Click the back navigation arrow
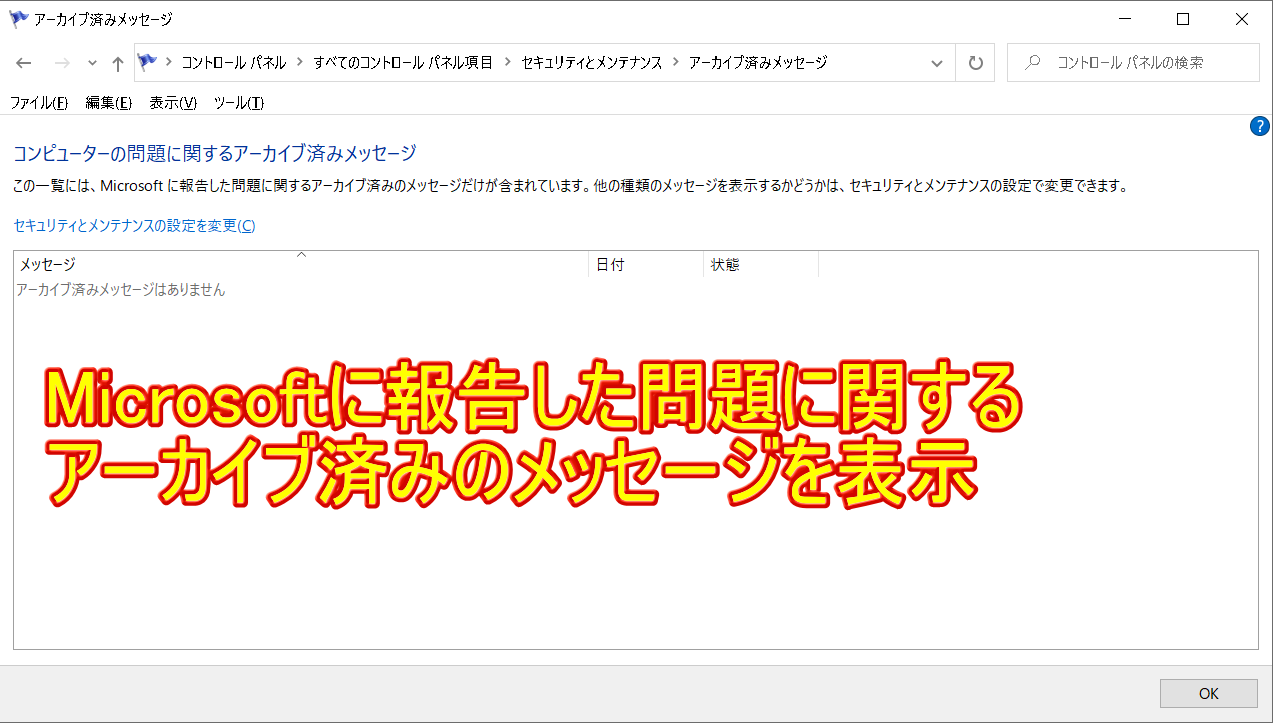The image size is (1274, 723). coord(23,62)
